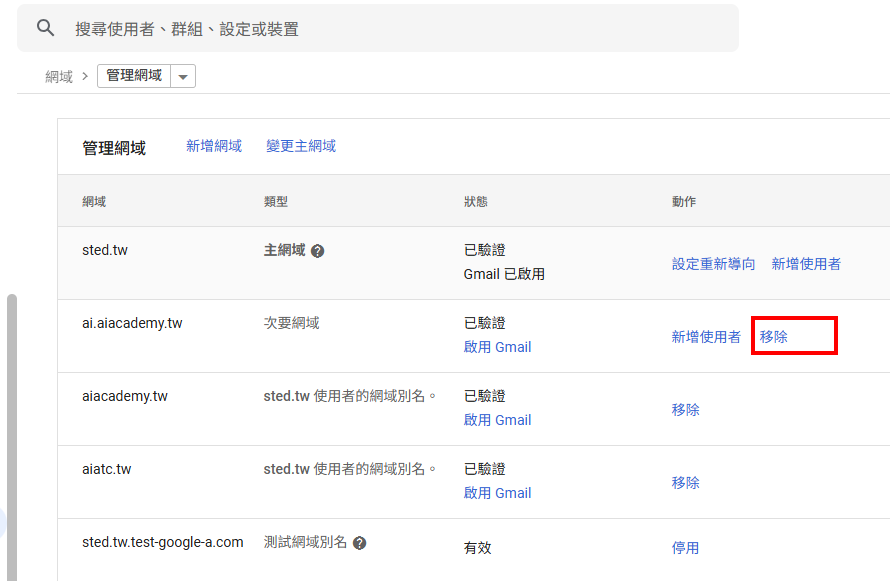Click 新增網域 link
This screenshot has height=581, width=890.
(214, 146)
